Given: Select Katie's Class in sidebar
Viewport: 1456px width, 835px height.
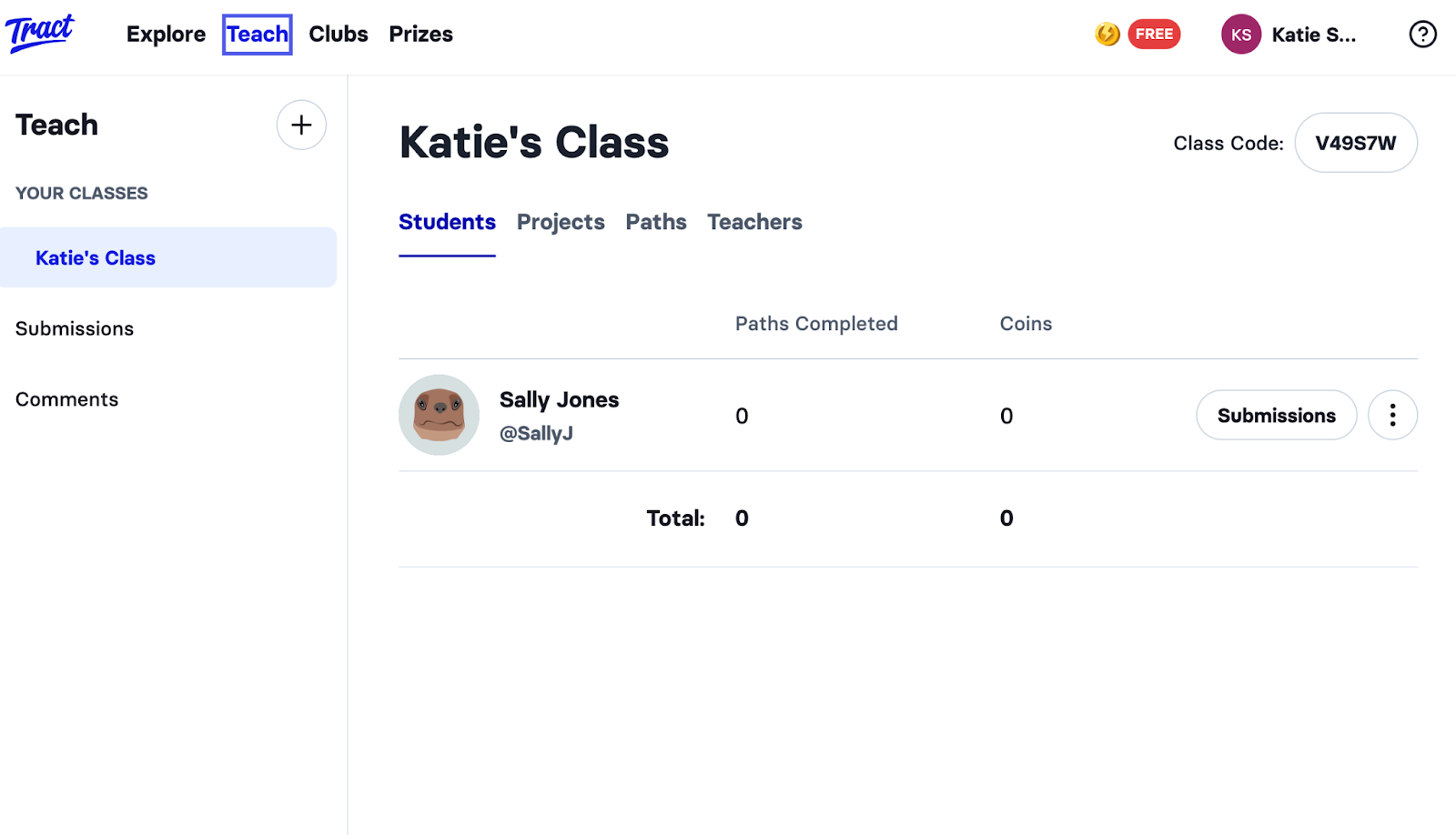Looking at the screenshot, I should click(168, 257).
